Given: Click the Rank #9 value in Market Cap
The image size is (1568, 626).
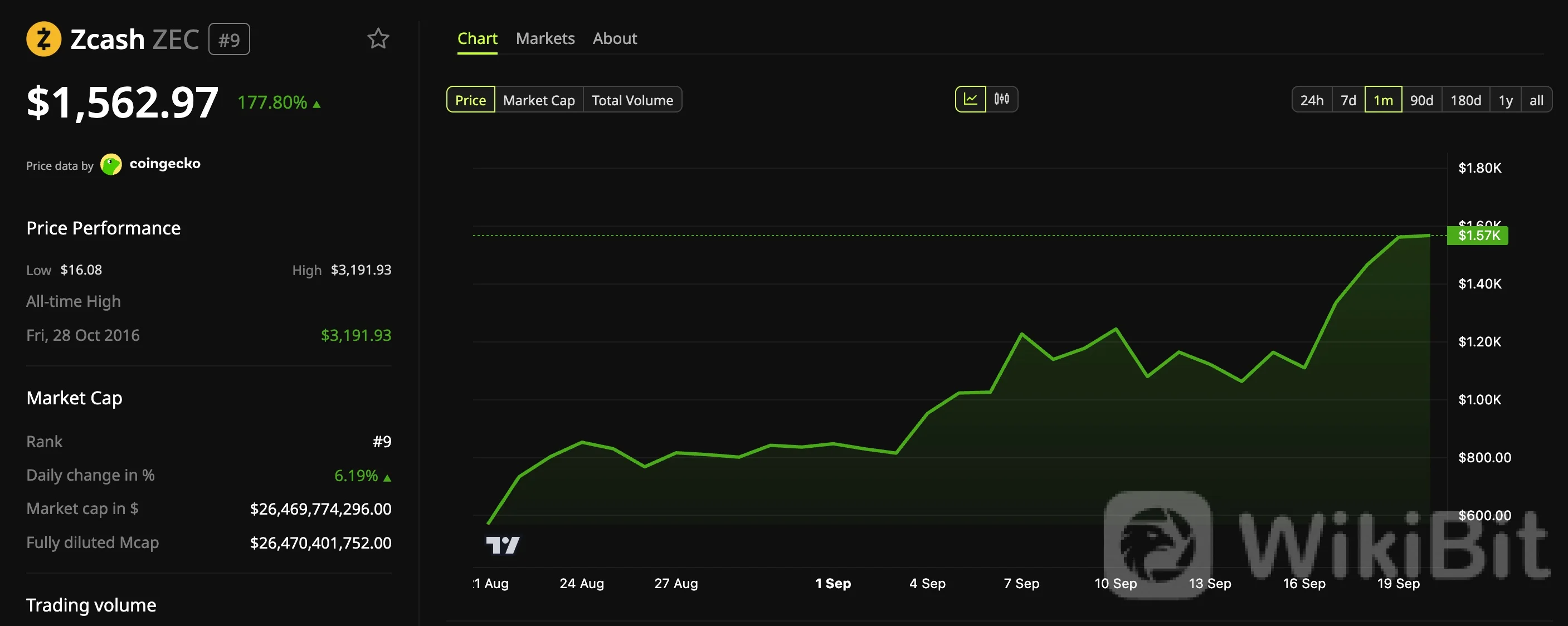Looking at the screenshot, I should tap(382, 442).
